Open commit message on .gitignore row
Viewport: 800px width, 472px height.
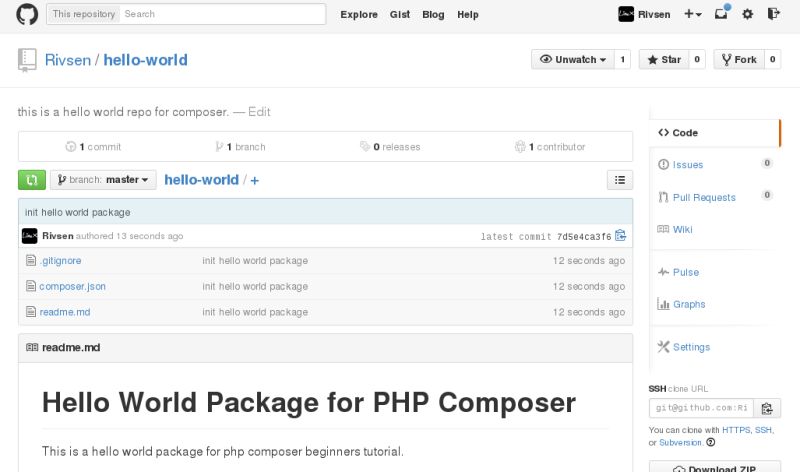(255, 261)
